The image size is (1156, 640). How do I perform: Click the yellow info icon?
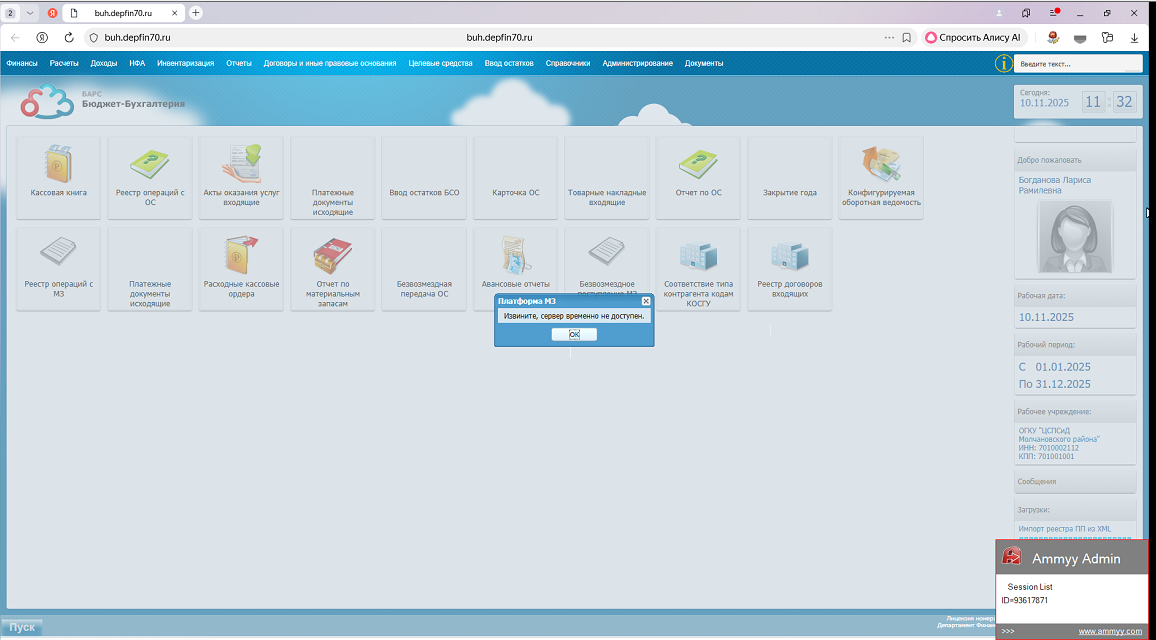coord(1003,63)
